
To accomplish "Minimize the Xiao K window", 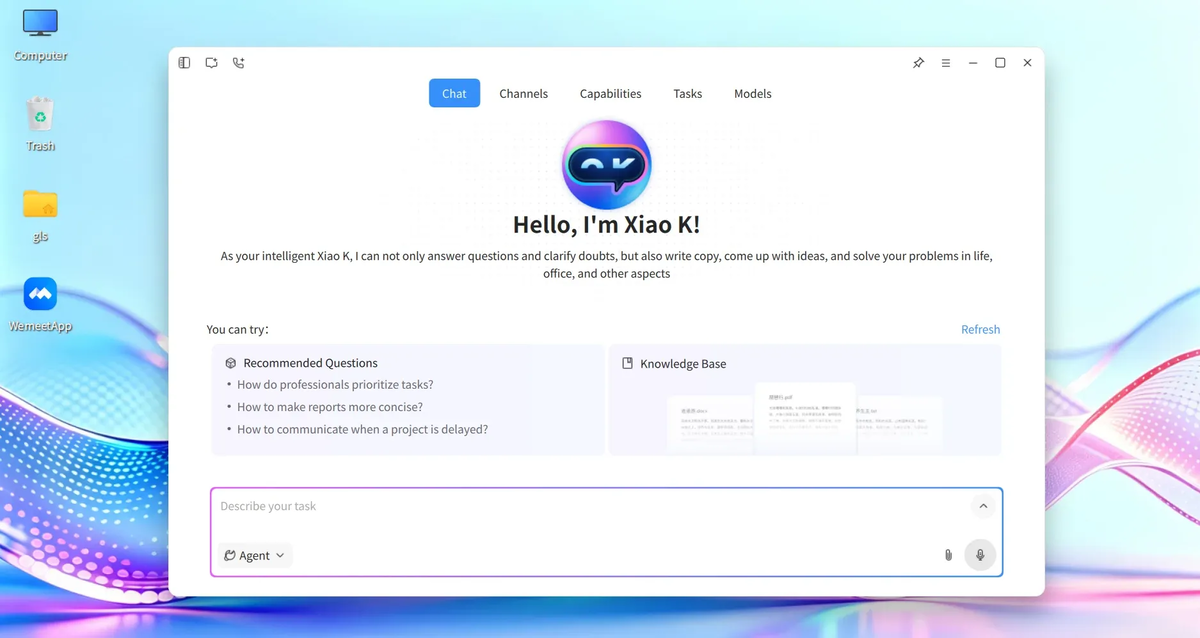I will tap(972, 63).
